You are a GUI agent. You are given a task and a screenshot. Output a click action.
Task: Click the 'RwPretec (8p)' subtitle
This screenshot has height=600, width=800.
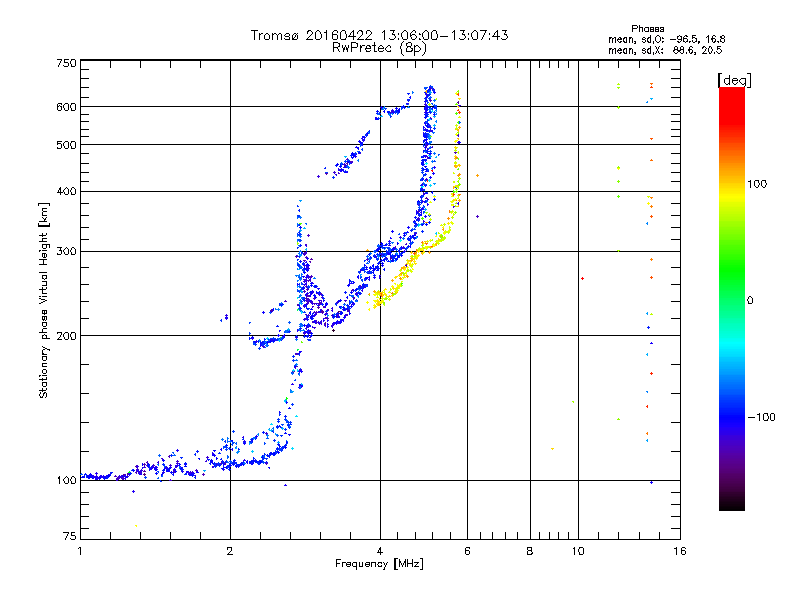379,48
